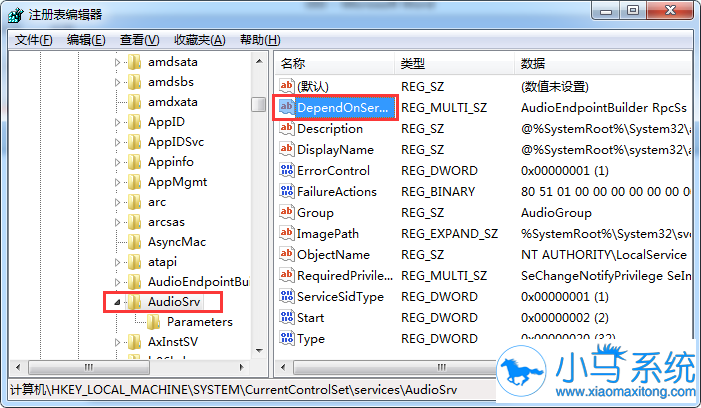Expand the AppMgmt tree node
The width and height of the screenshot is (701, 408).
117,182
